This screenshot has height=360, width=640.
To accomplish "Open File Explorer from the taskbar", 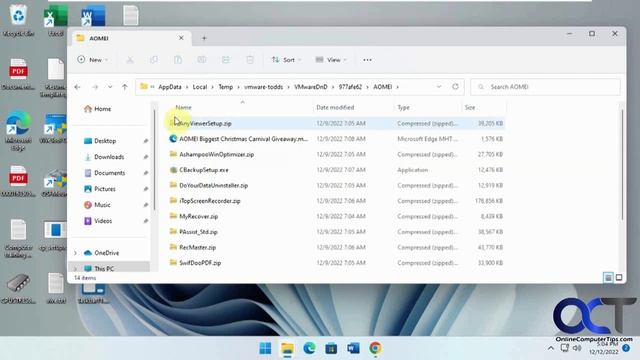I will pyautogui.click(x=287, y=348).
